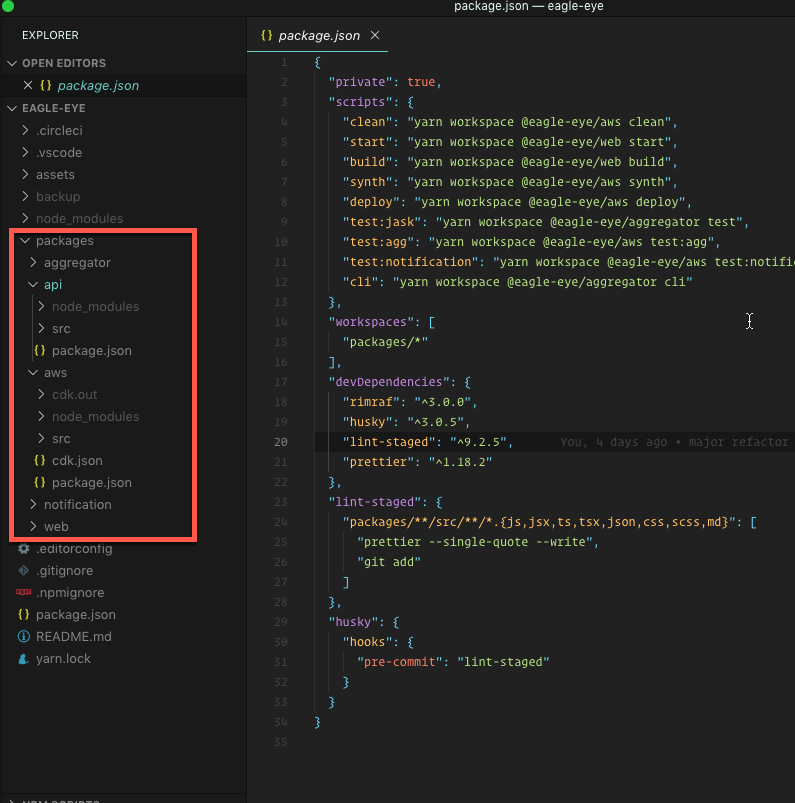The height and width of the screenshot is (803, 795).
Task: Click the "scripts" key in editor
Action: pyautogui.click(x=360, y=102)
